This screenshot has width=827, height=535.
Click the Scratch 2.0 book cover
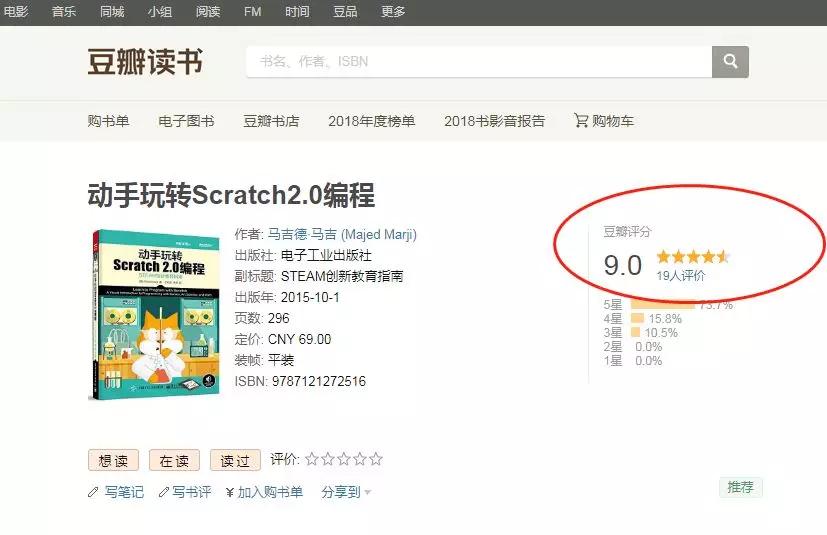tap(155, 314)
